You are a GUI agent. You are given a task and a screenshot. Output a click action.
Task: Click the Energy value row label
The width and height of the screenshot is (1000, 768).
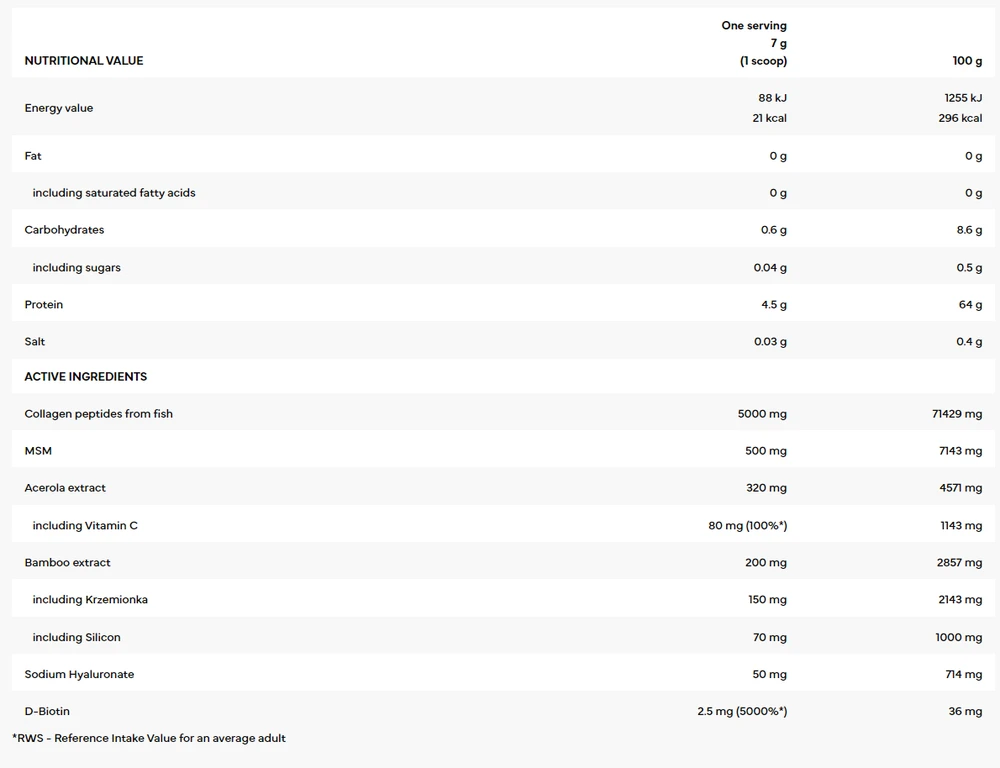coord(59,108)
